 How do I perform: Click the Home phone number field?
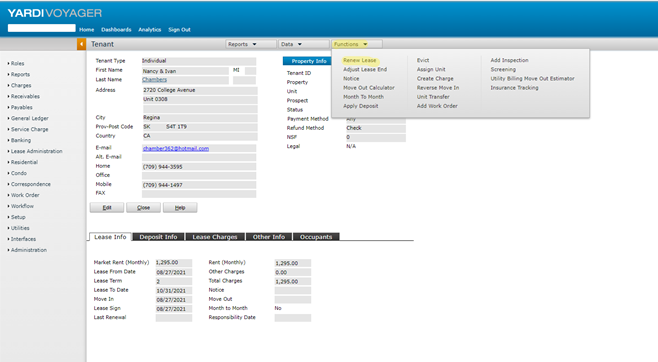(x=199, y=167)
